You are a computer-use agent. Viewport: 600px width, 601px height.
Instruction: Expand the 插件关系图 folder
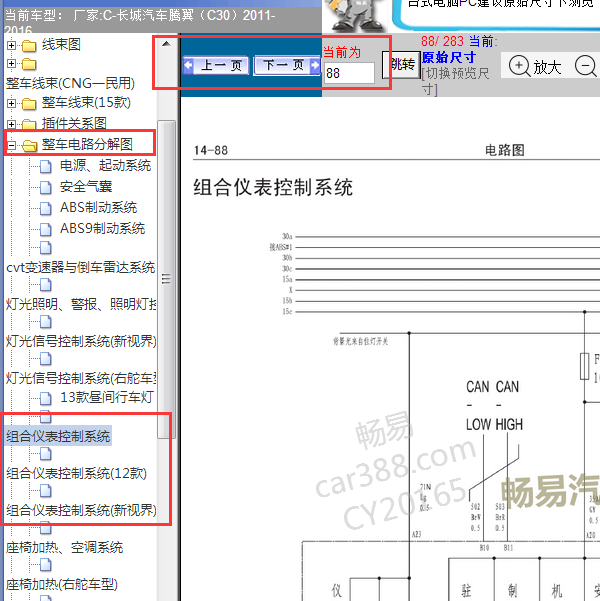pos(12,125)
